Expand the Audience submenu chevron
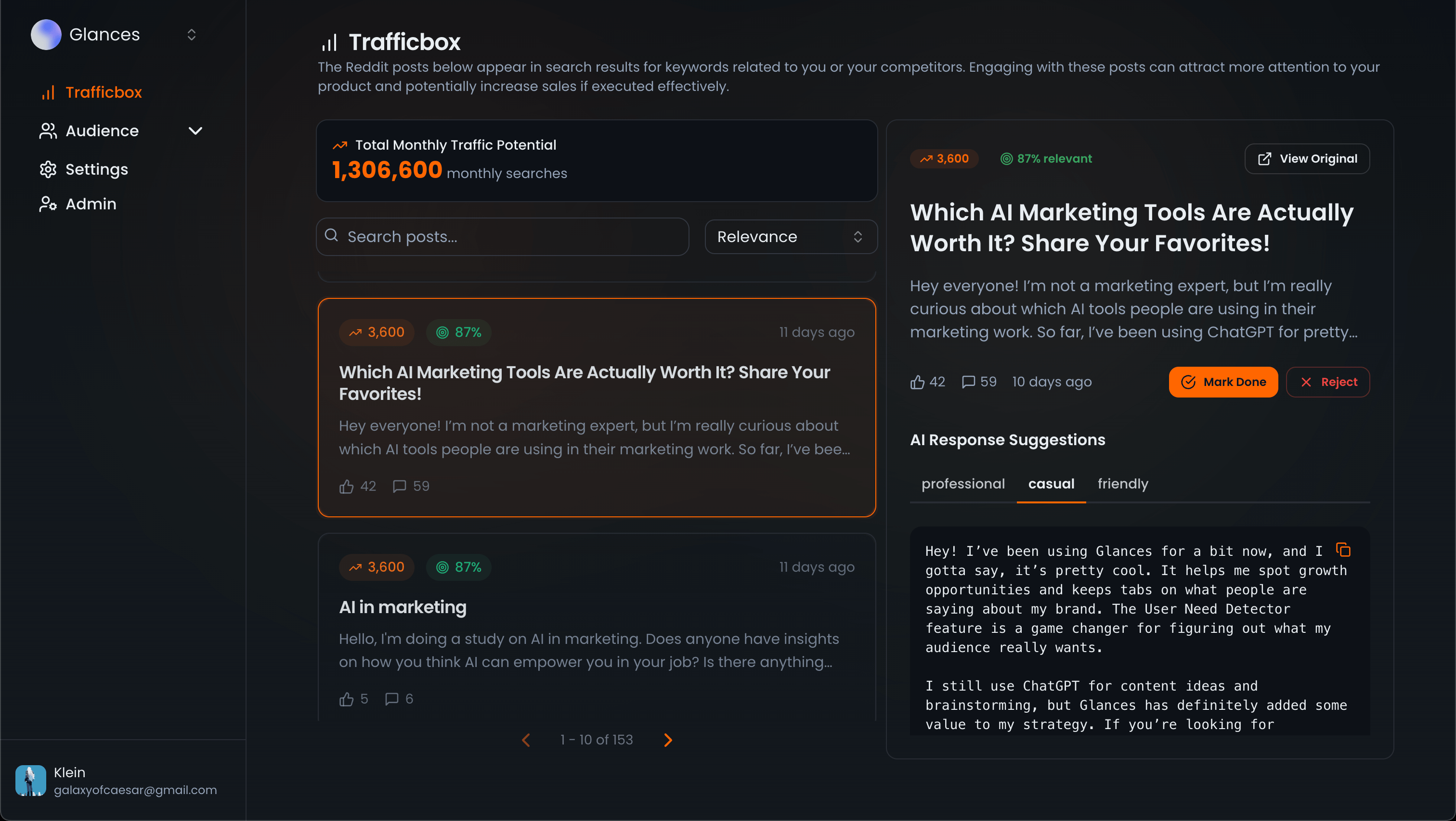Image resolution: width=1456 pixels, height=821 pixels. tap(195, 131)
